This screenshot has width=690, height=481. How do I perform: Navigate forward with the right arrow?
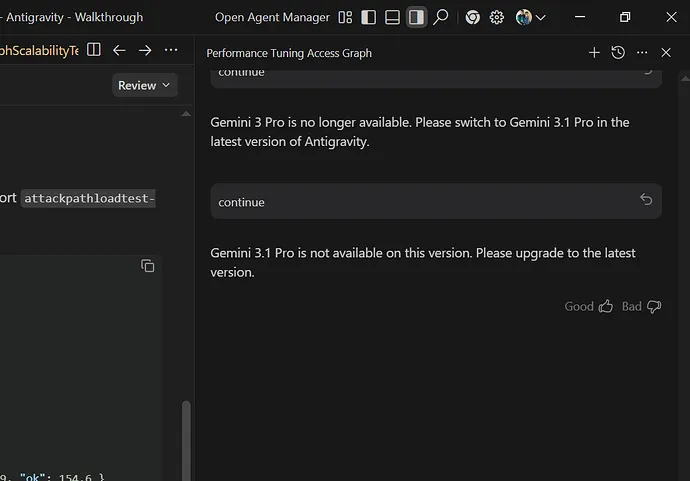145,50
